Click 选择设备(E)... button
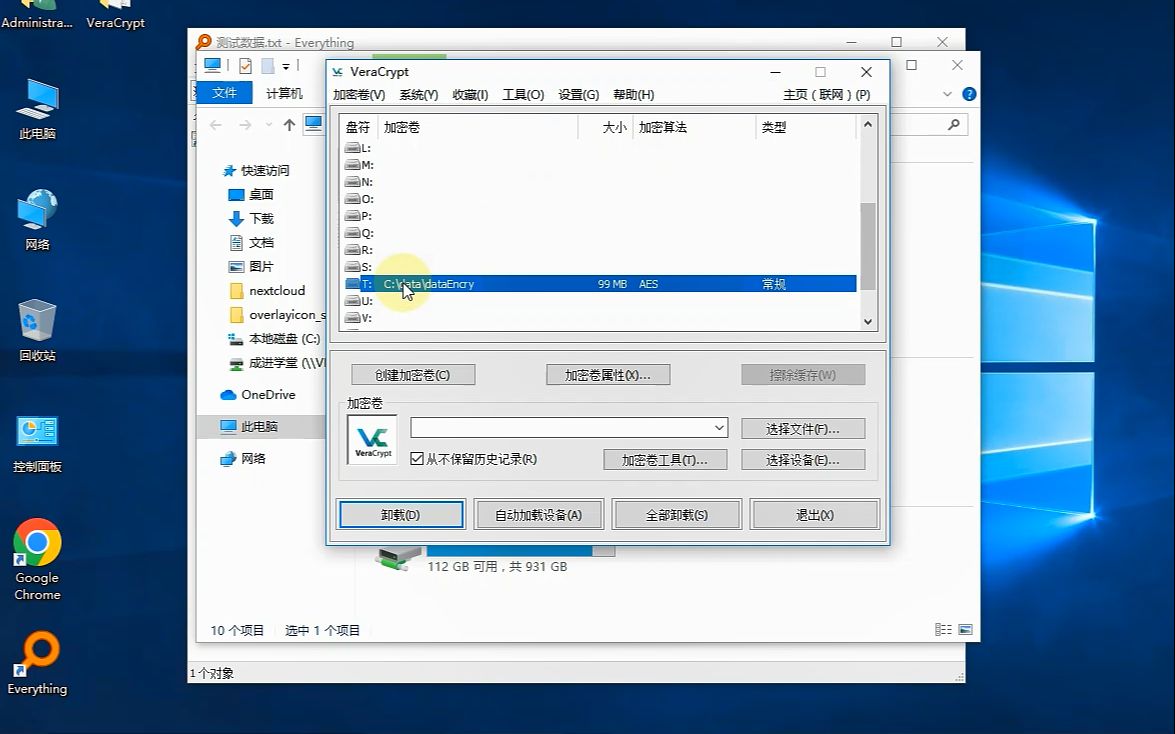Viewport: 1175px width, 734px height. click(x=803, y=460)
